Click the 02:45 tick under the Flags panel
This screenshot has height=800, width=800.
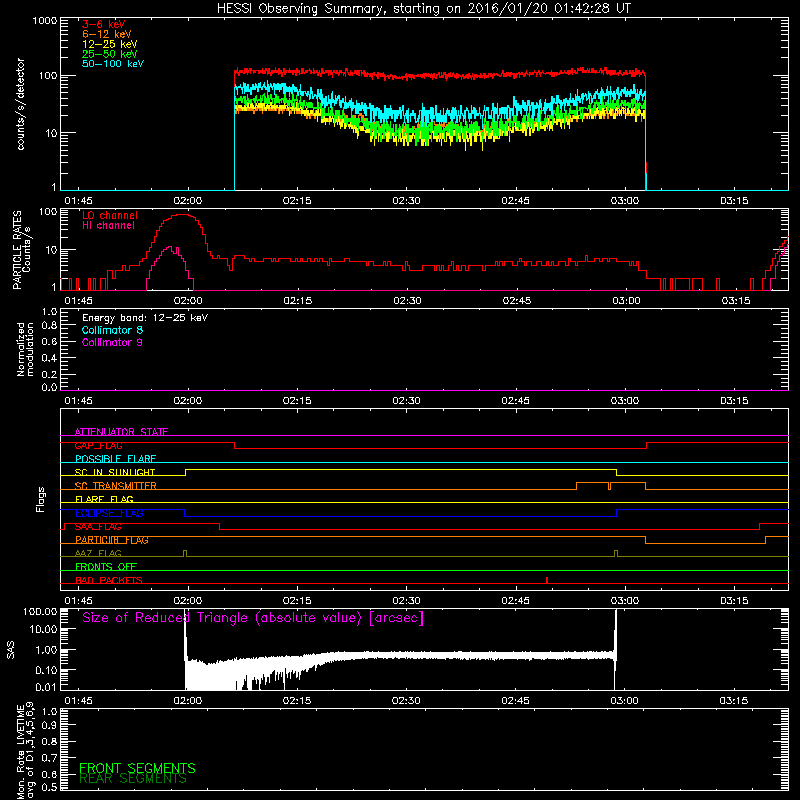(x=516, y=601)
